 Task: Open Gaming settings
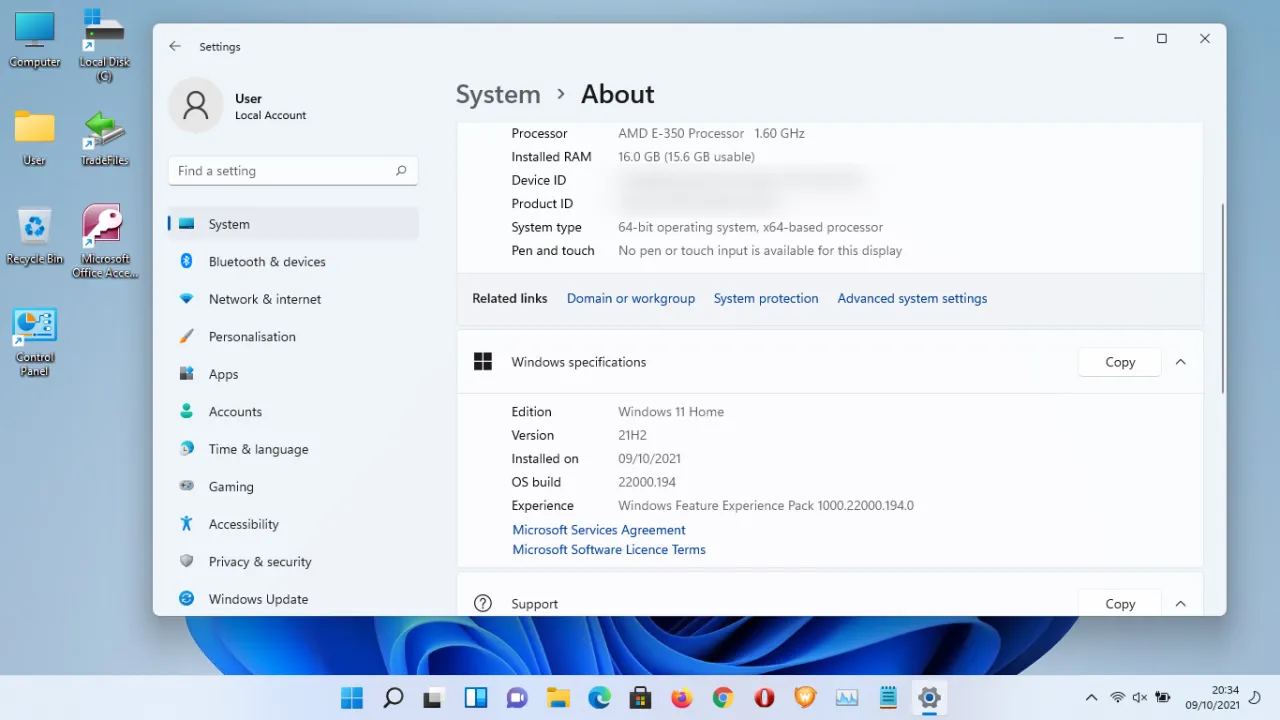(x=293, y=487)
